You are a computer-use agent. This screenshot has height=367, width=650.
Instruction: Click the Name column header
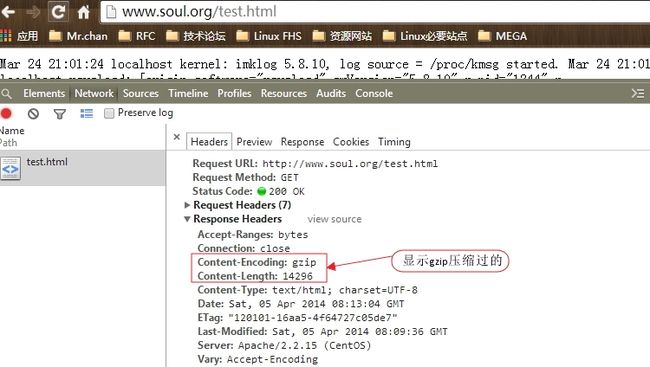(x=12, y=131)
